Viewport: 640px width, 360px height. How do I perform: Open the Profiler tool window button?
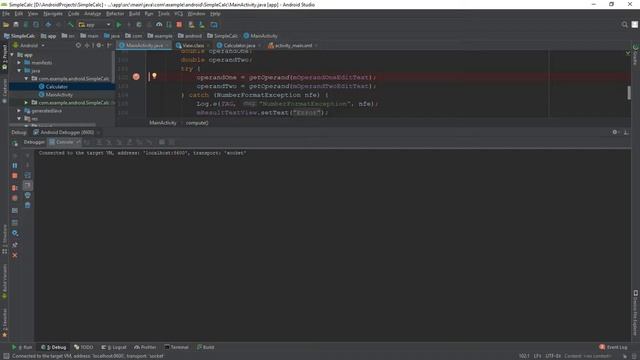[145, 347]
